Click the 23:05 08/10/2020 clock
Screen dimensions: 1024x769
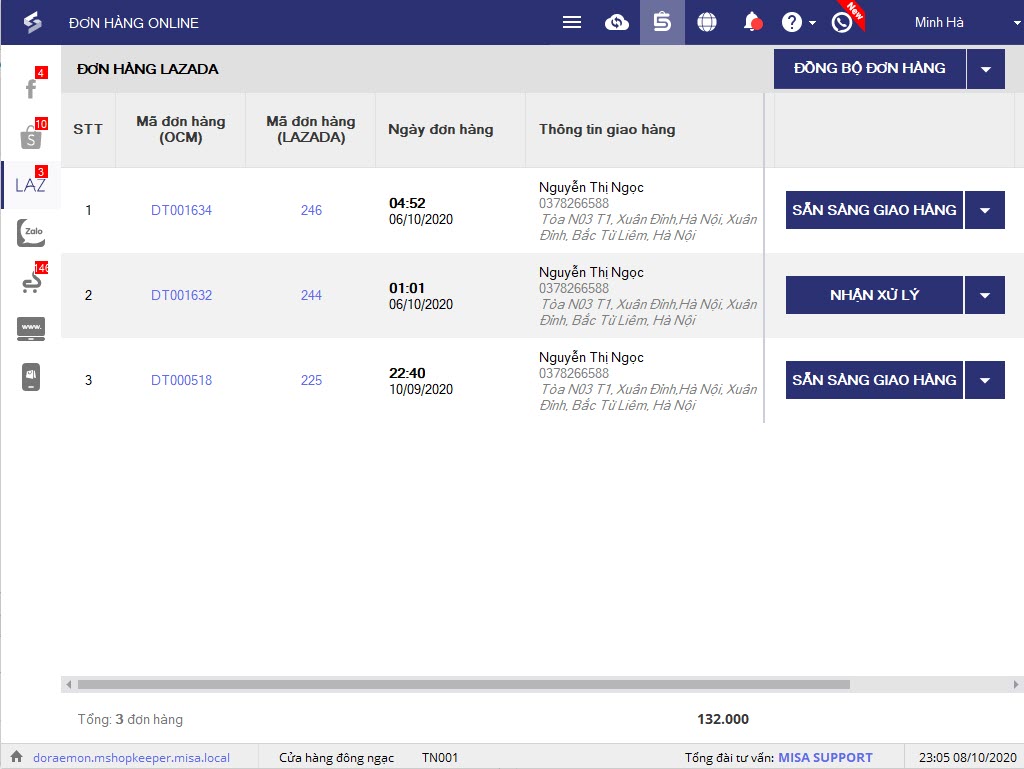tap(967, 757)
